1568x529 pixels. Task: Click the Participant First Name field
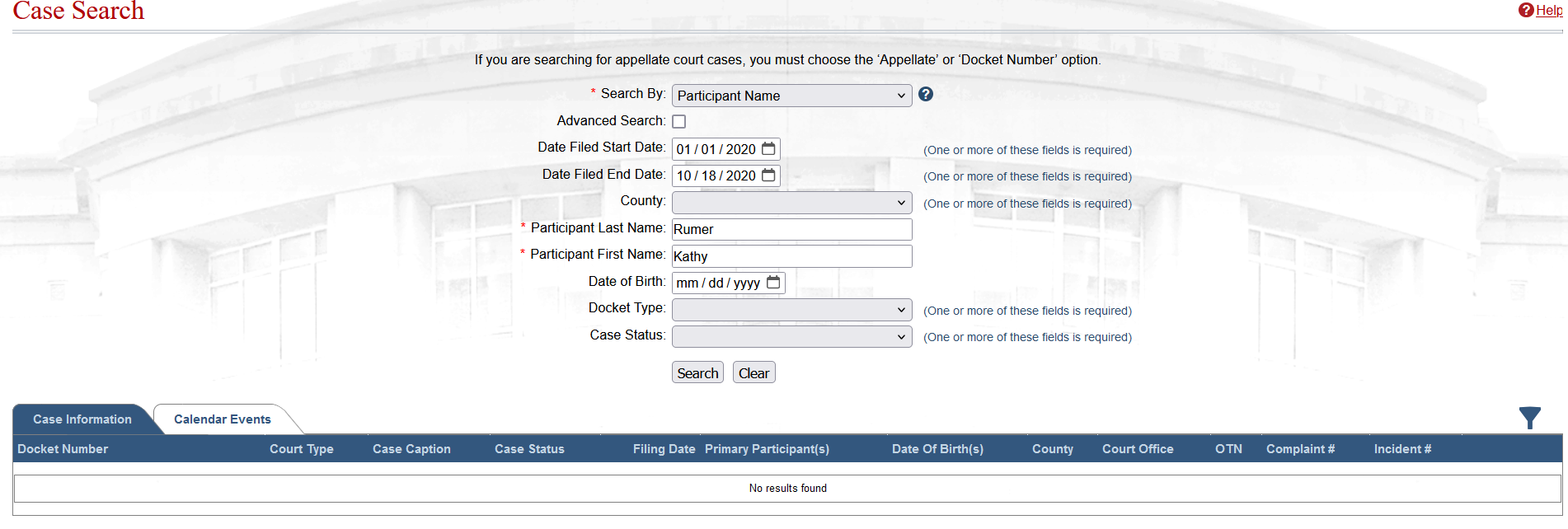coord(791,256)
